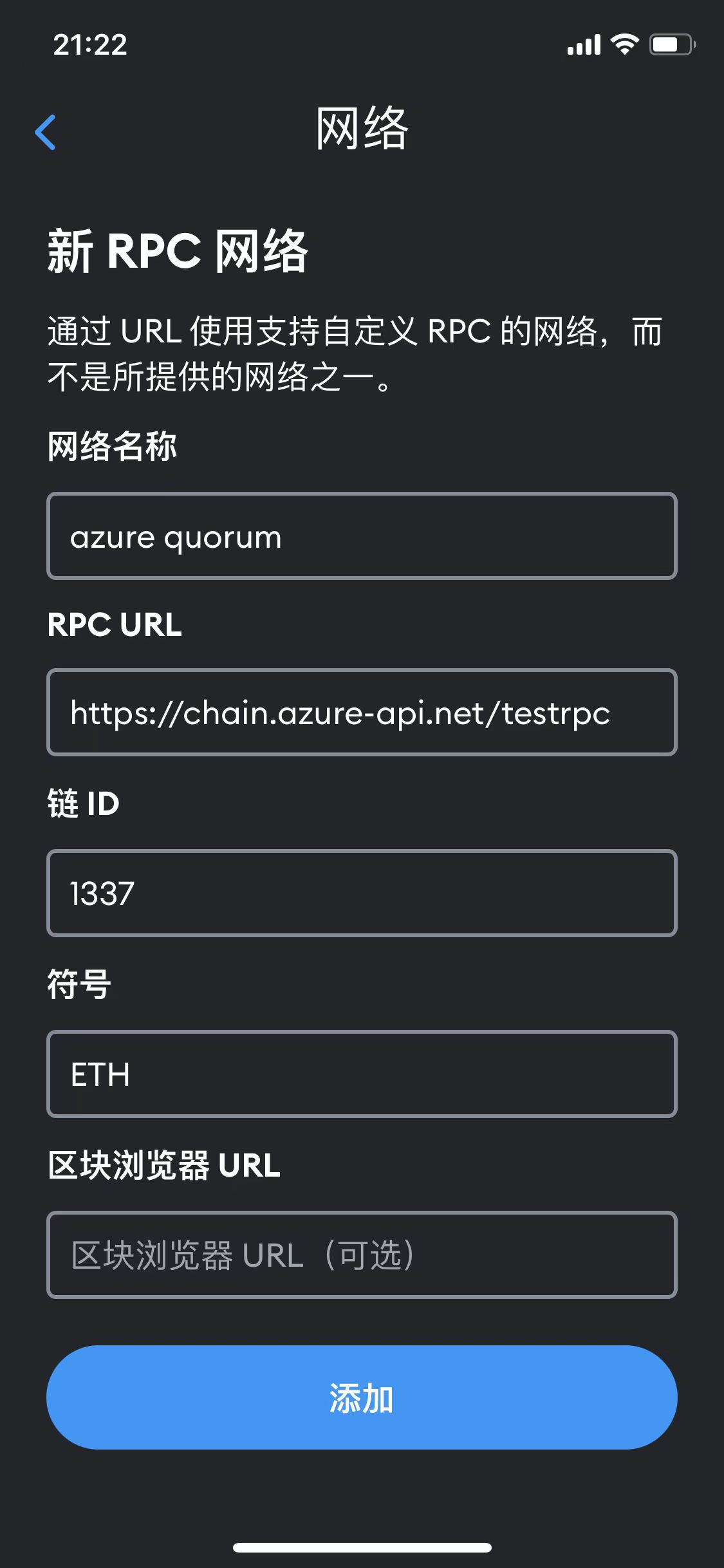Tap the 新 RPC 网络 heading
This screenshot has width=724, height=1568.
tap(178, 250)
